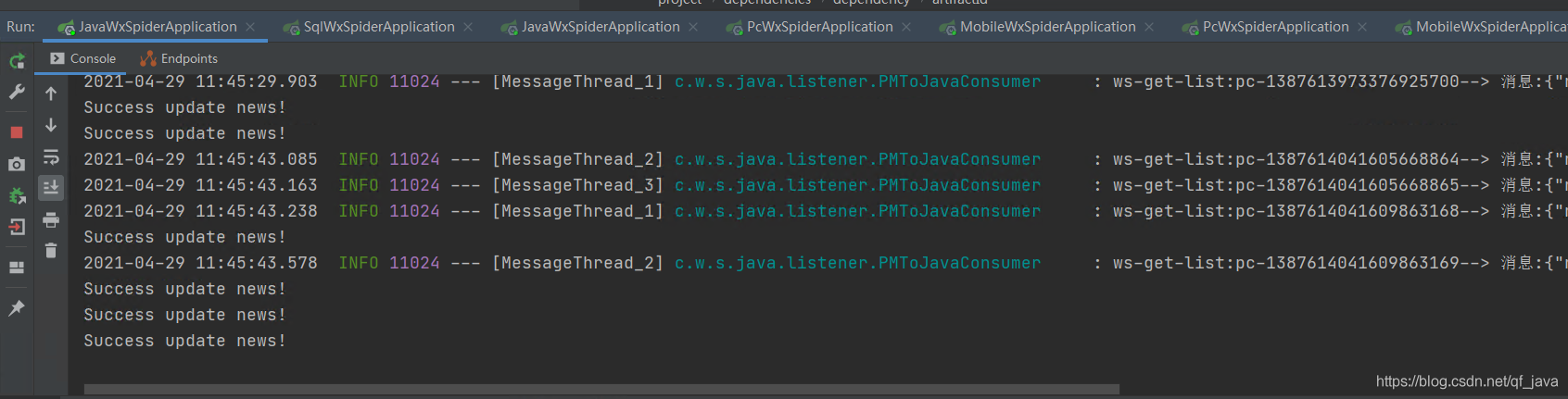Switch to the first PcWxSpiderApplication run tab
Image resolution: width=1568 pixels, height=399 pixels.
click(x=820, y=27)
